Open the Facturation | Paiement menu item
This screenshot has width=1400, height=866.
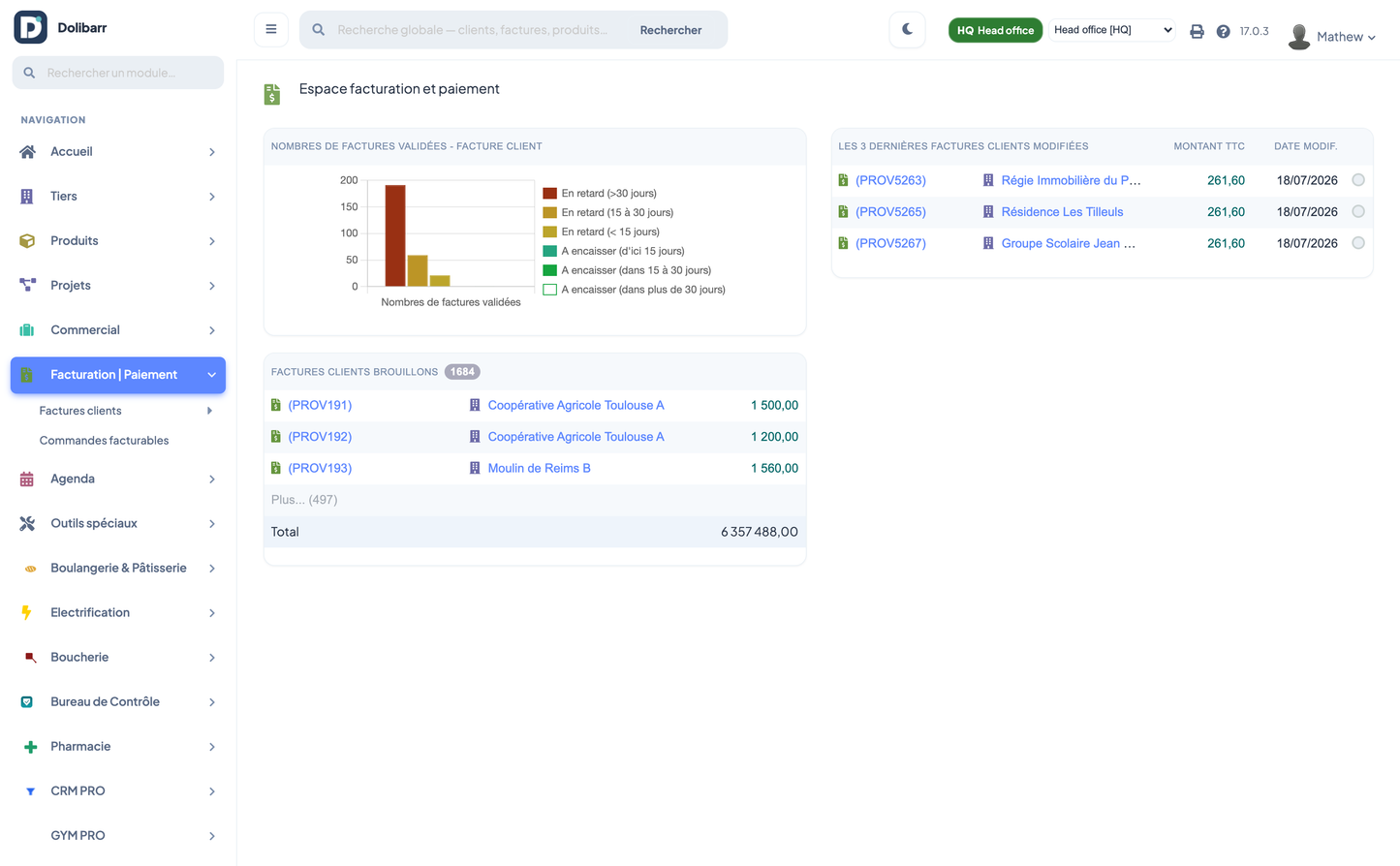(x=118, y=375)
